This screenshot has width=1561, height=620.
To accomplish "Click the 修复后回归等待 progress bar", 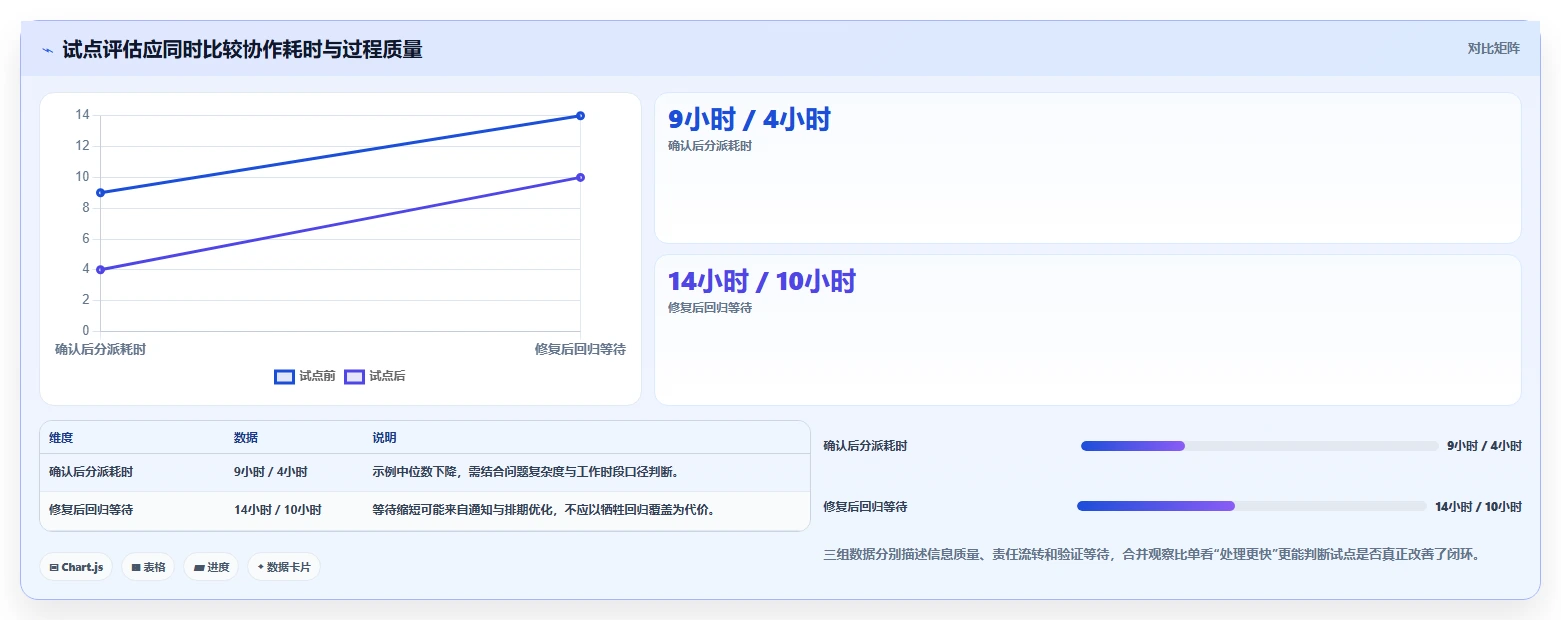I will (1252, 506).
